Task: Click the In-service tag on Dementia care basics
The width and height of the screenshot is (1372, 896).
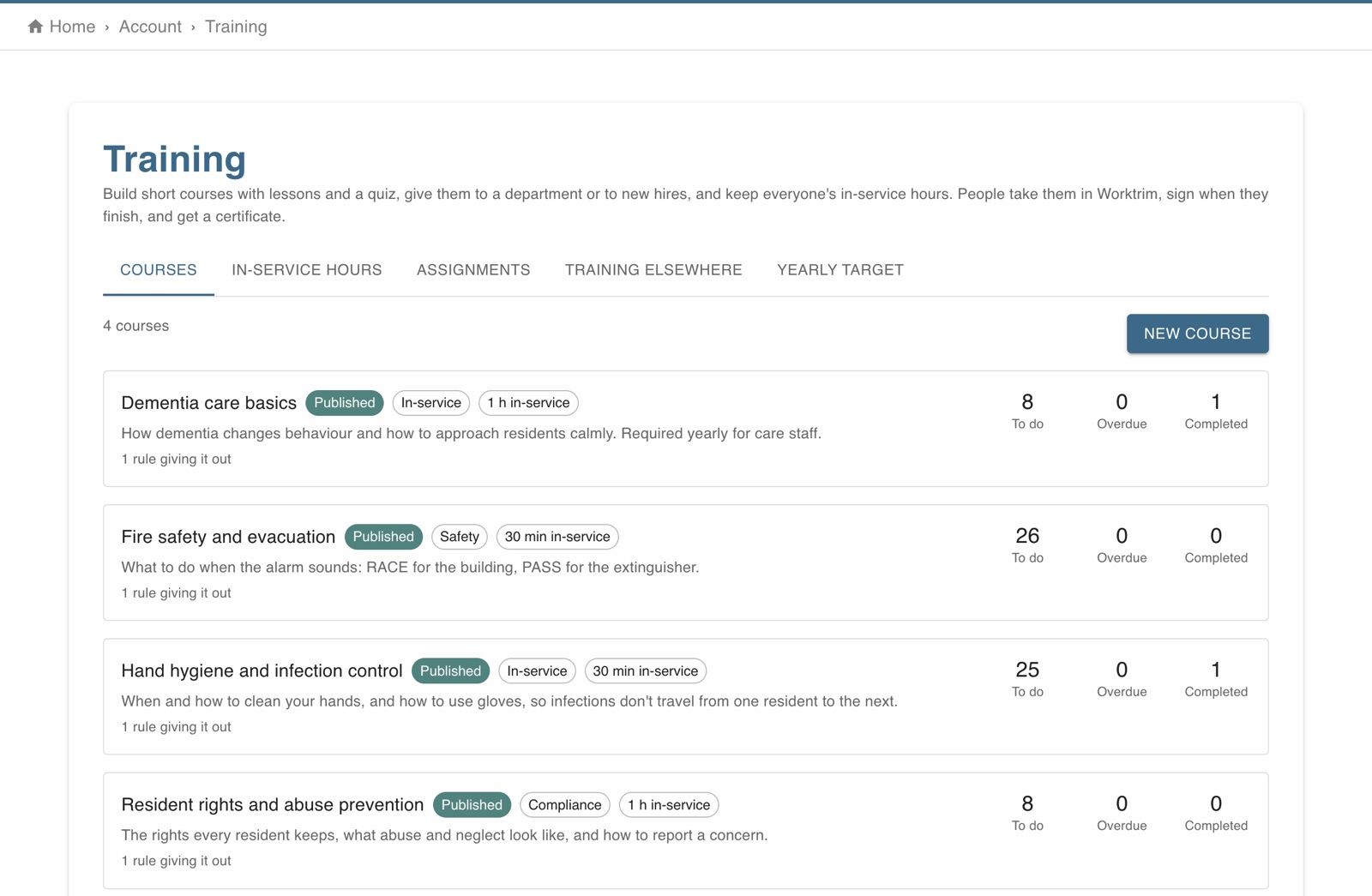Action: (x=431, y=403)
